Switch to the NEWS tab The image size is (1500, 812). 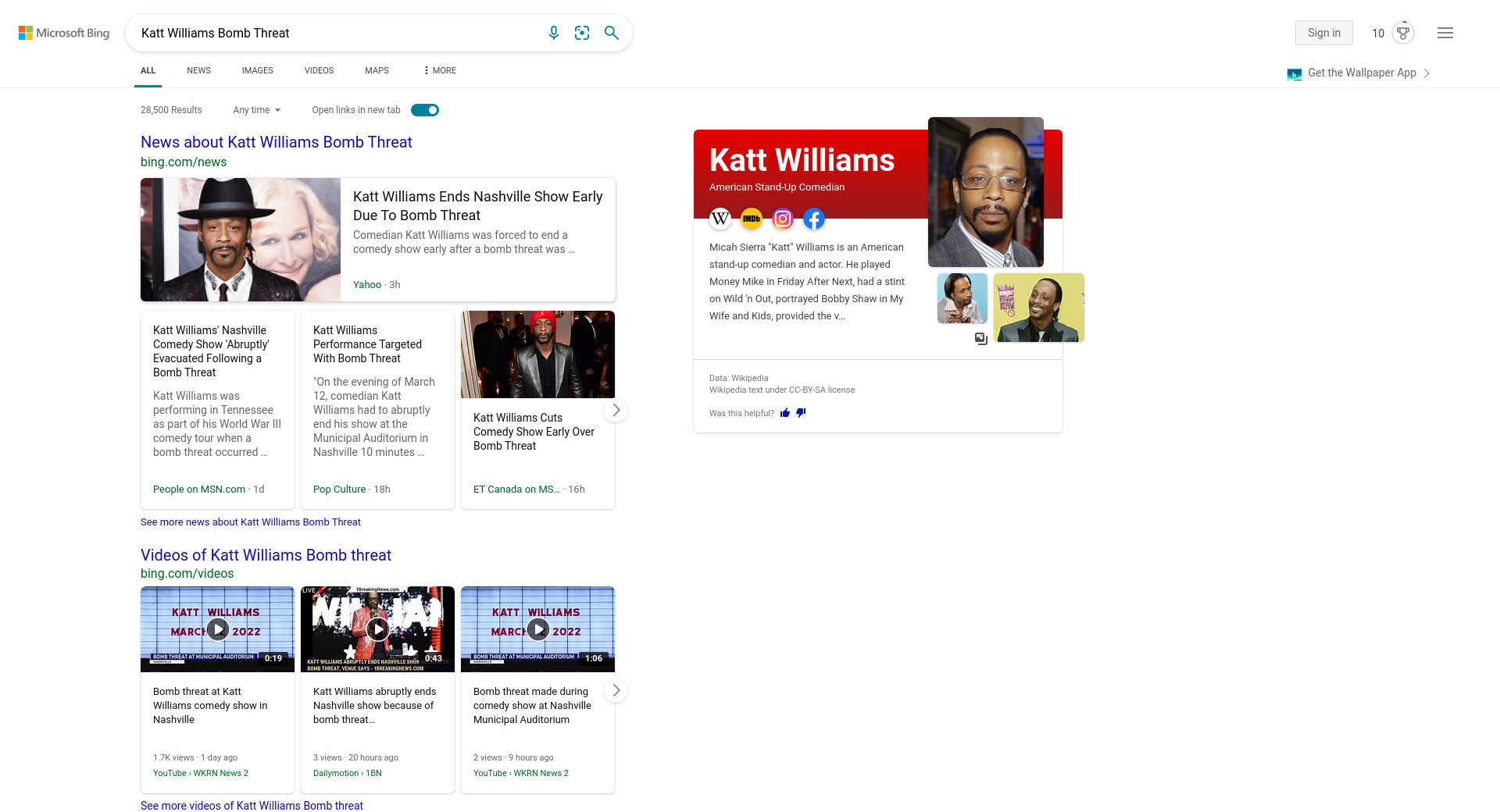point(198,70)
